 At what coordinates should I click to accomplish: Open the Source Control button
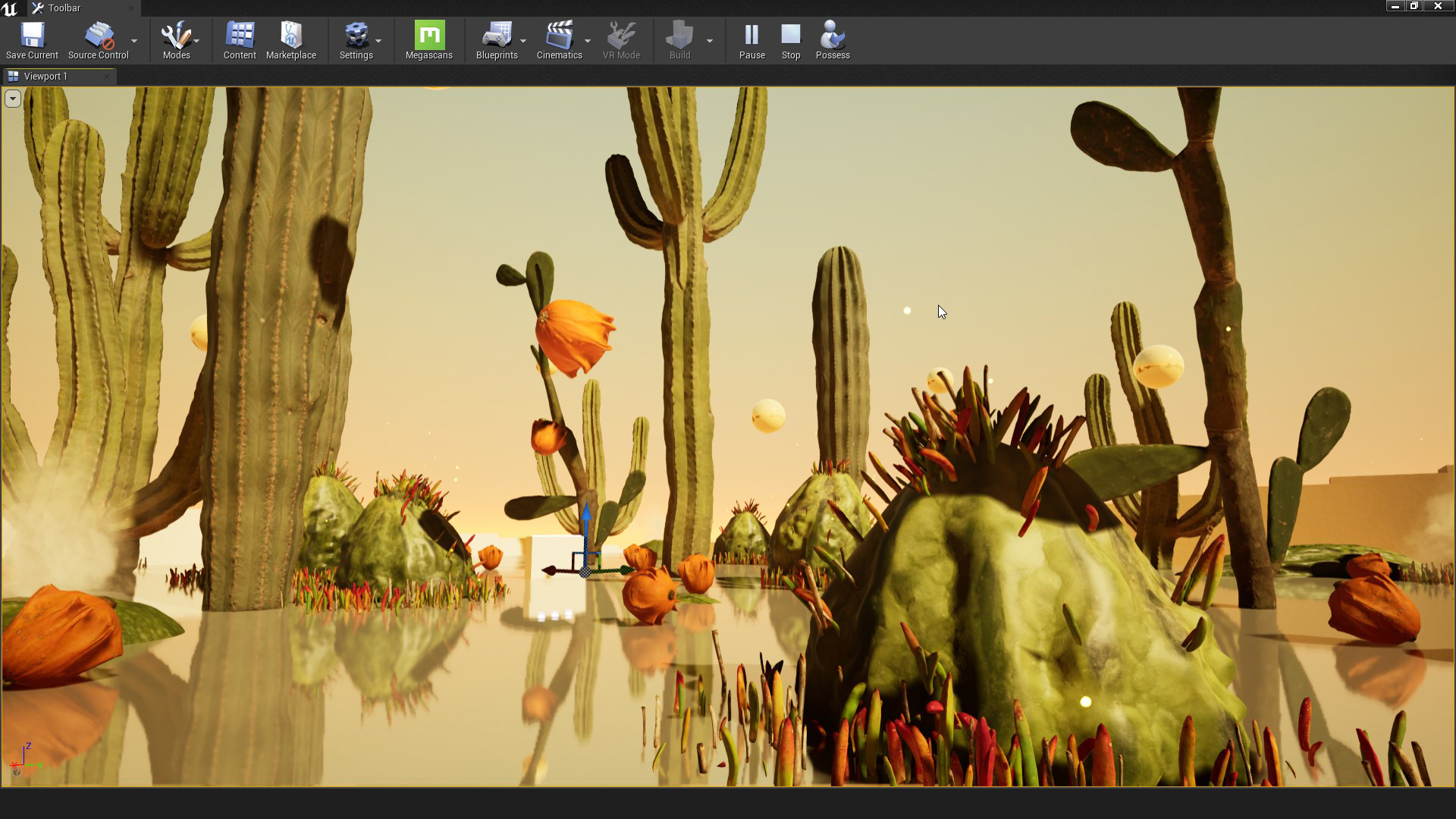pyautogui.click(x=99, y=36)
